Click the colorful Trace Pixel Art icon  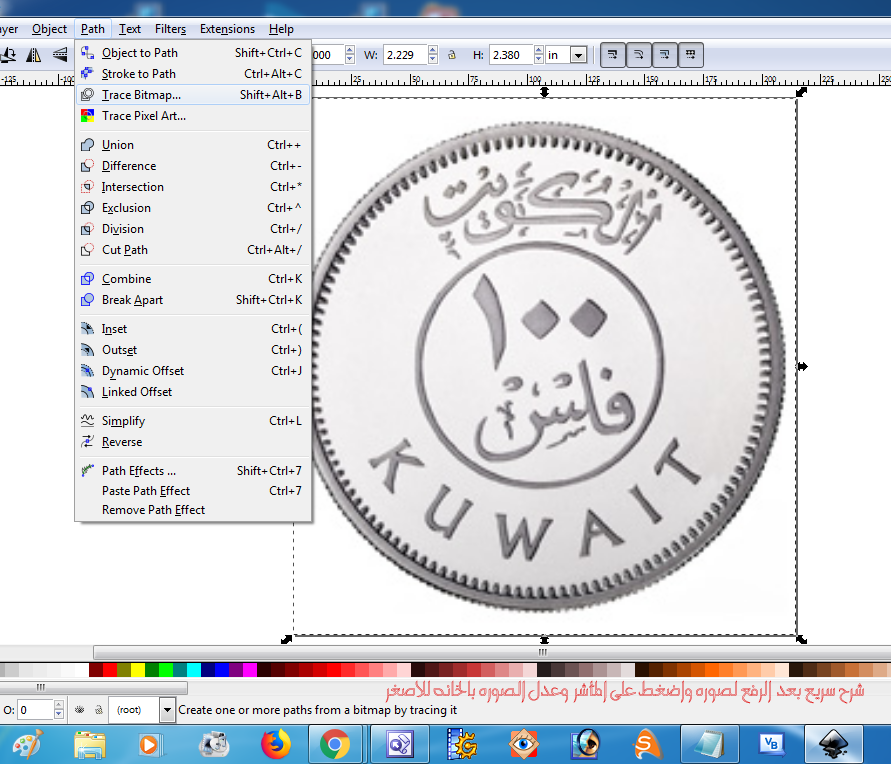88,116
